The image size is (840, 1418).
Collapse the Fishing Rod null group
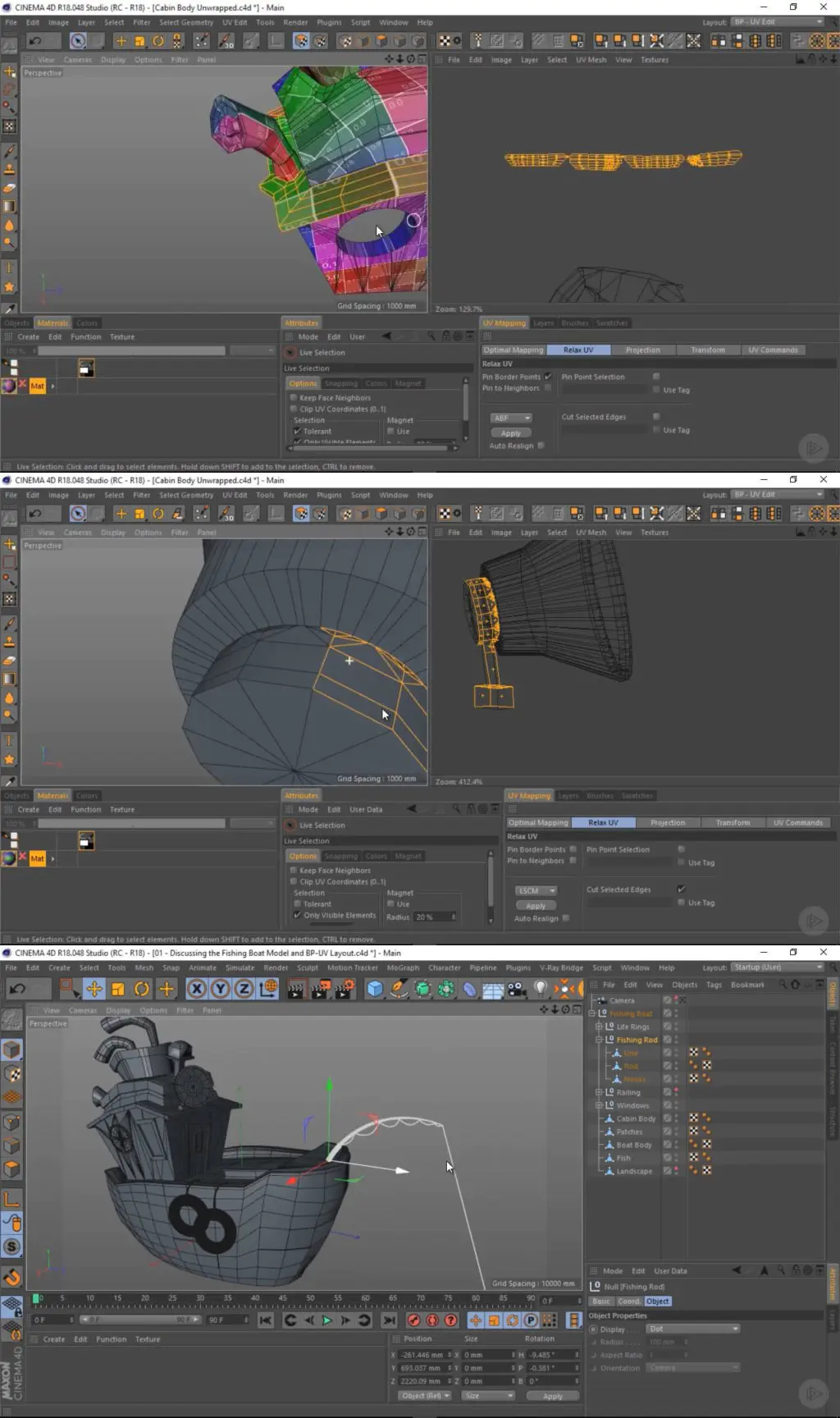(x=599, y=1040)
